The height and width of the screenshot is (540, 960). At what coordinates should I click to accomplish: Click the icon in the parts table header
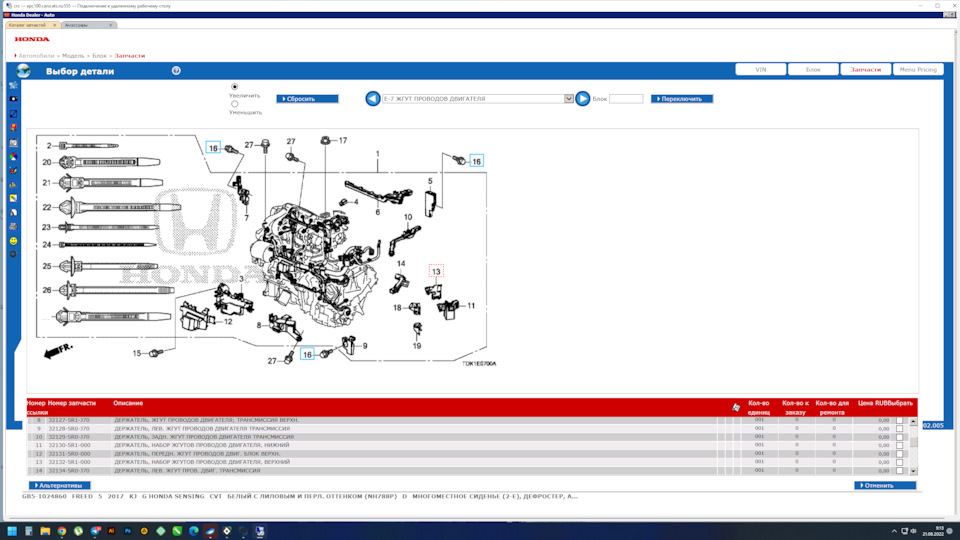[x=736, y=407]
